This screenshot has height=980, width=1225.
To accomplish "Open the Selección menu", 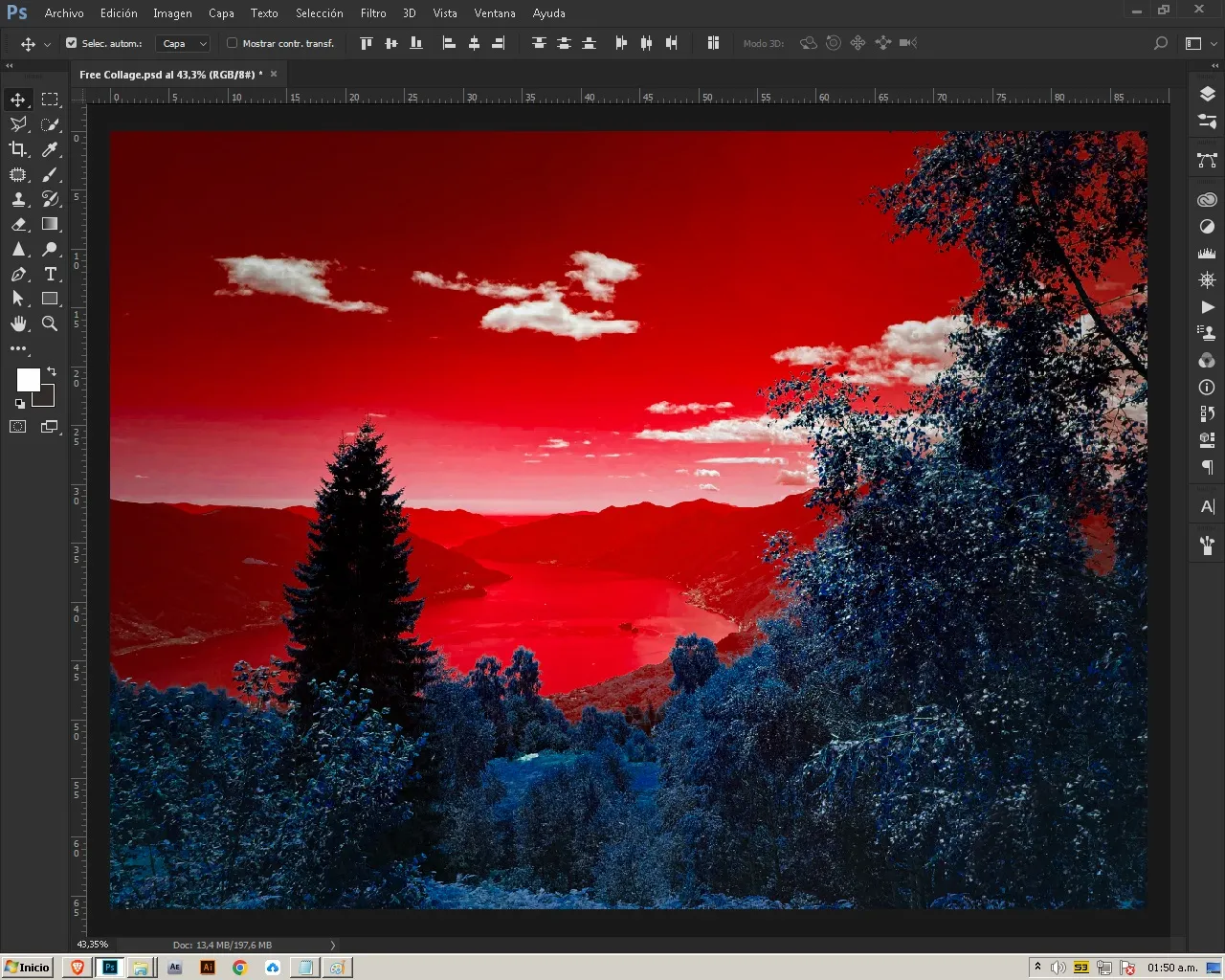I will 320,13.
